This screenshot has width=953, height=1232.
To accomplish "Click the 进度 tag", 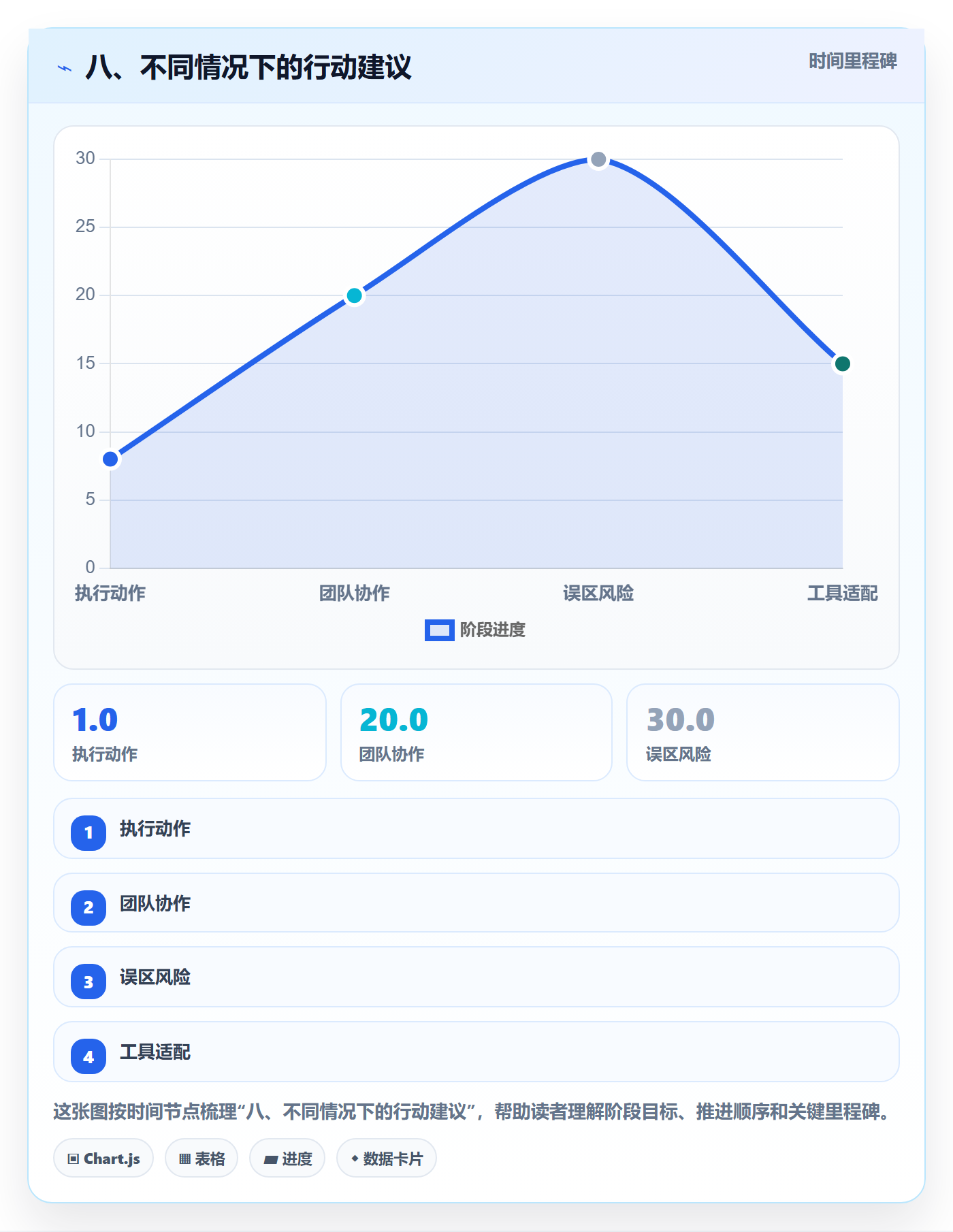I will [x=287, y=1158].
